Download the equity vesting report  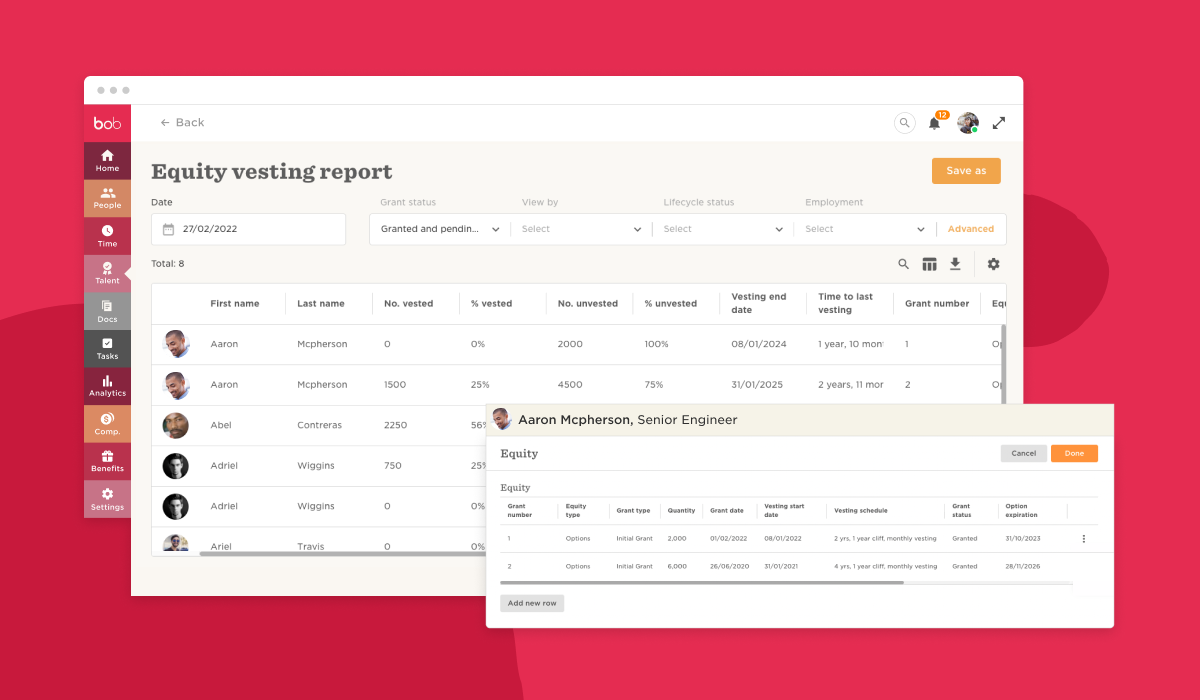pos(955,264)
